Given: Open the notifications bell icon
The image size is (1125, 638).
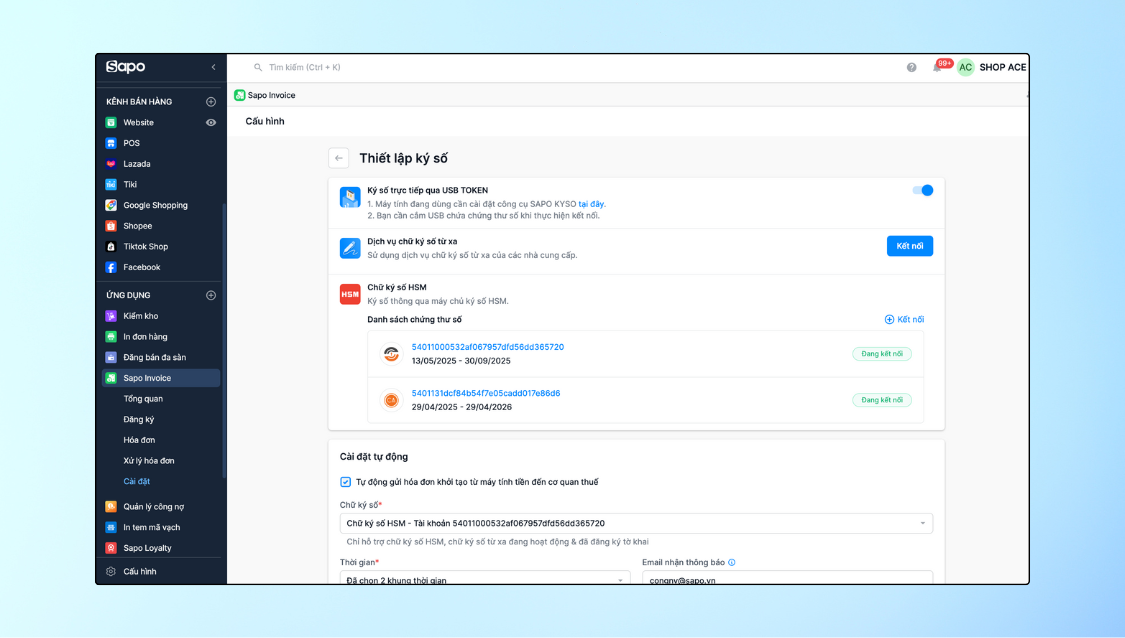Looking at the screenshot, I should coord(937,67).
